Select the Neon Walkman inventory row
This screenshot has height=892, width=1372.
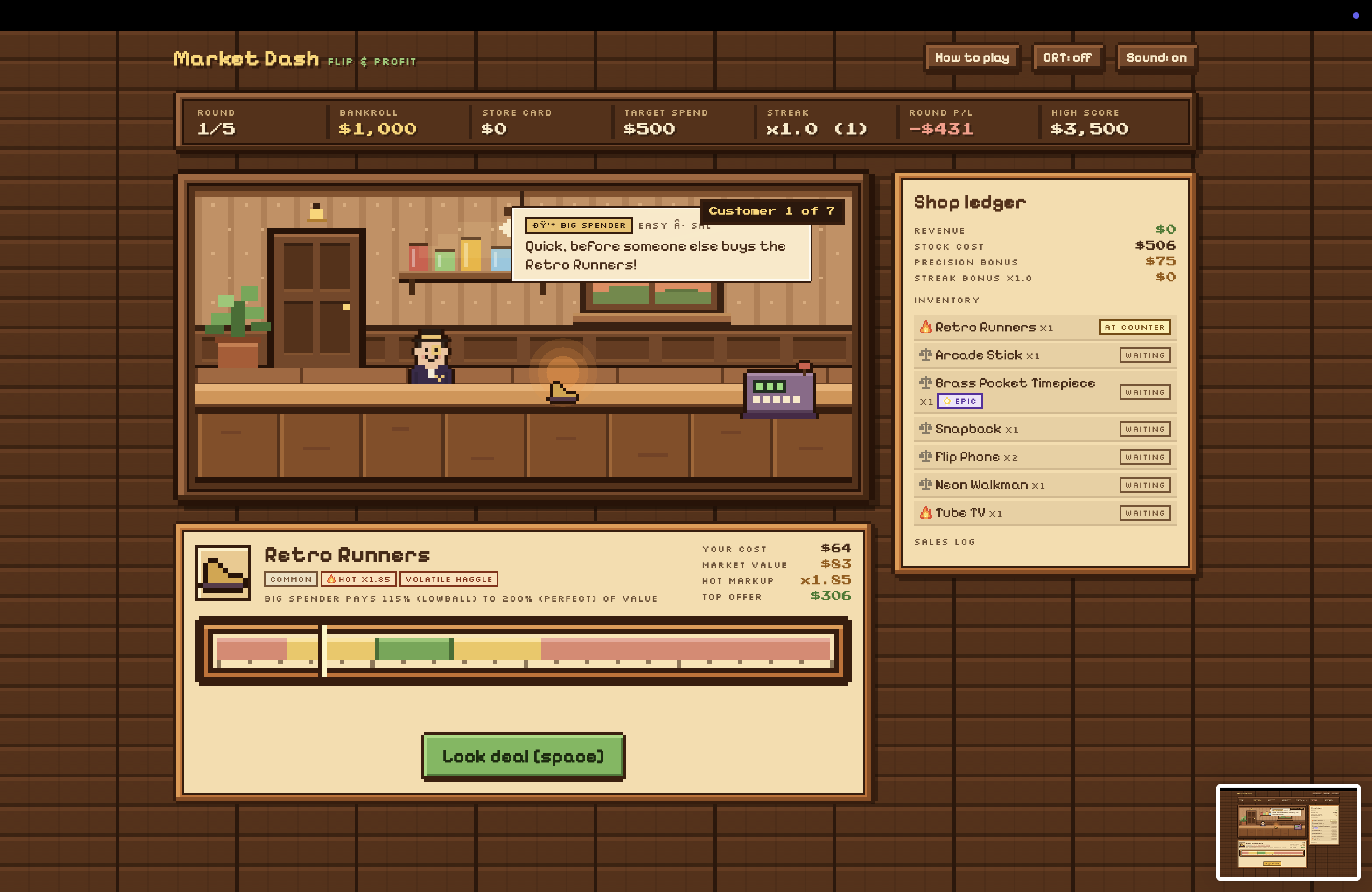[1044, 485]
